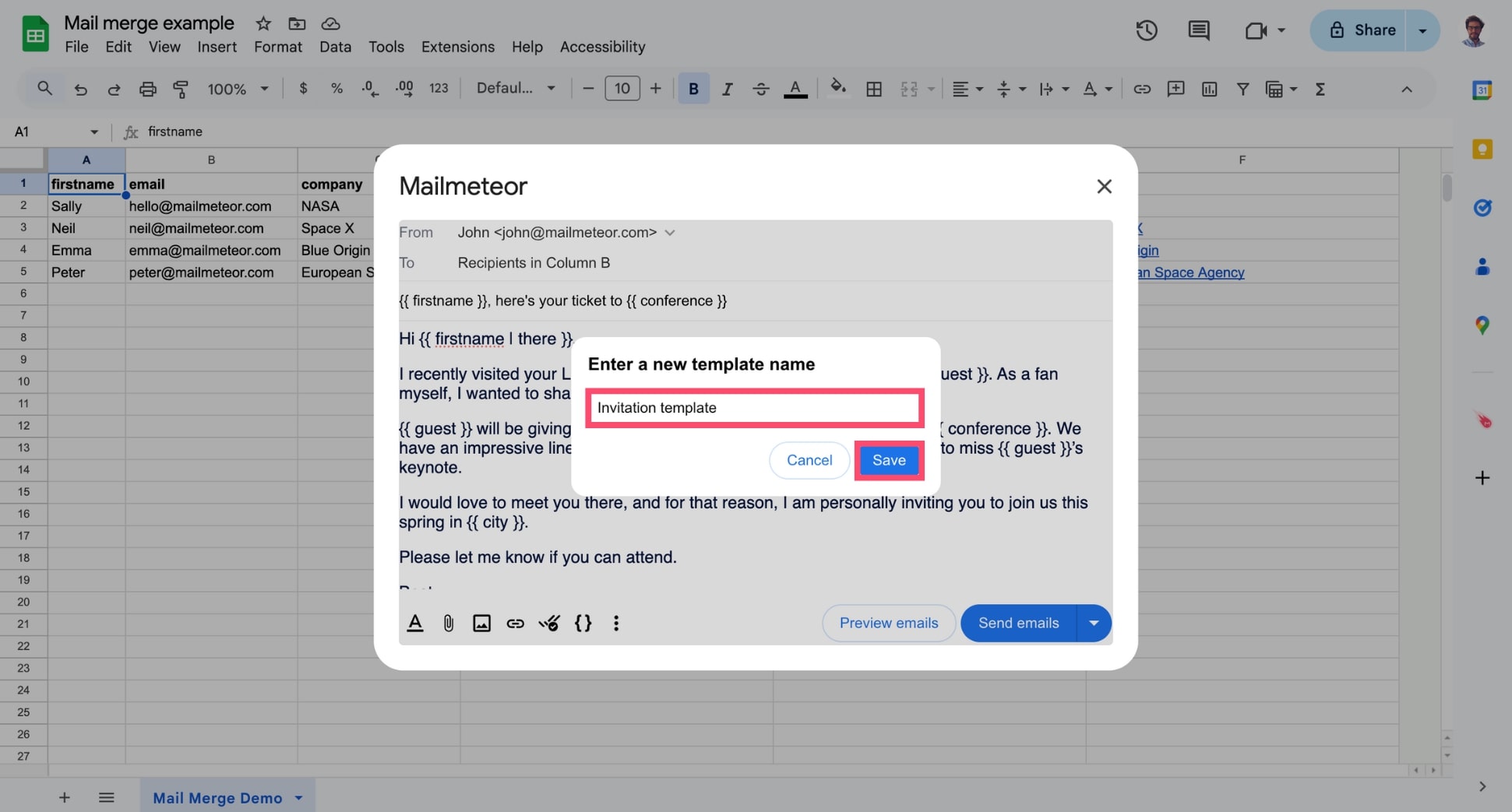
Task: Add a new sheet
Action: click(65, 798)
